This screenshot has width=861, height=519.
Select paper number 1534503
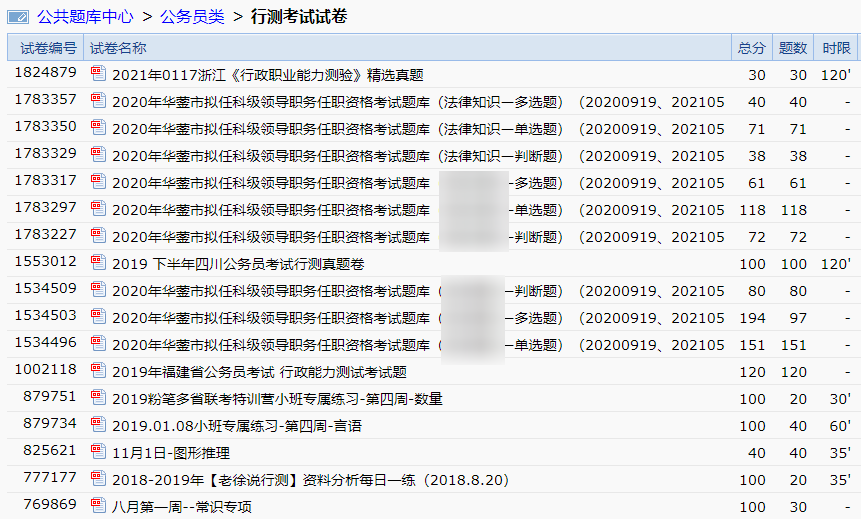(x=46, y=315)
